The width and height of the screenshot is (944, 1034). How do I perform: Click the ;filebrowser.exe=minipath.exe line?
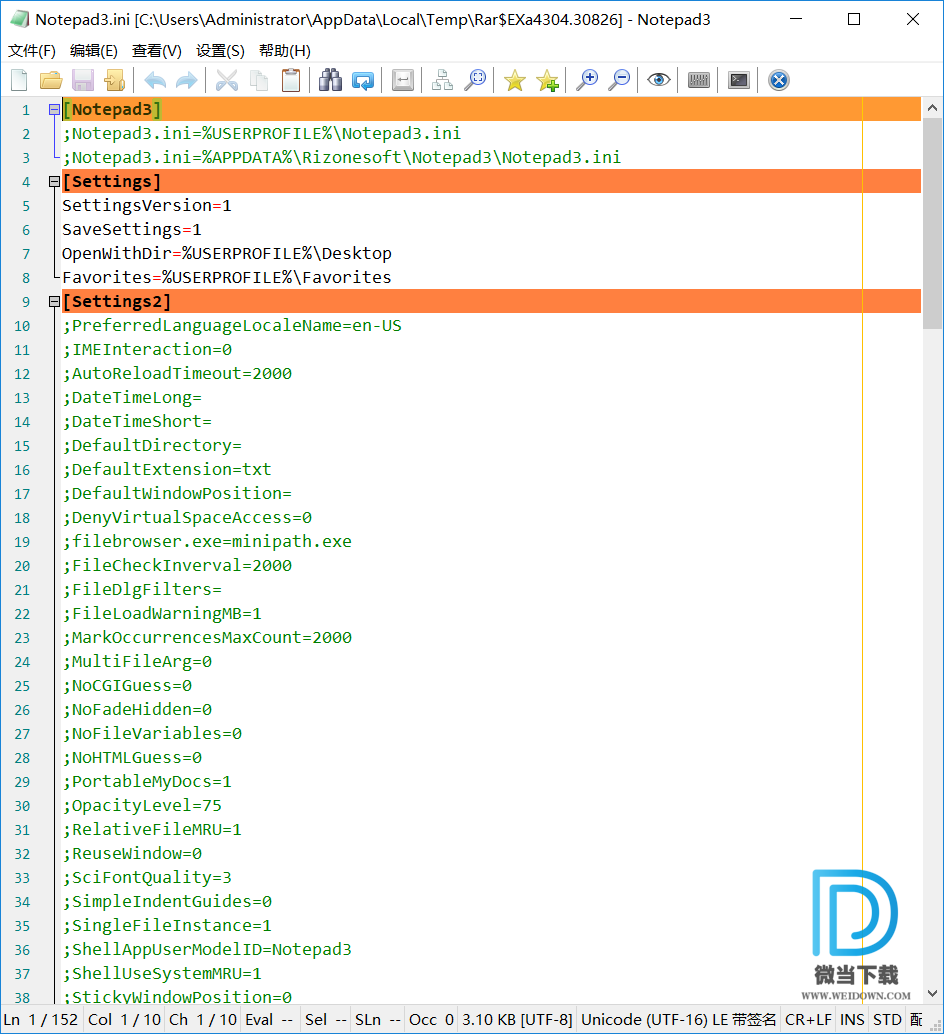click(x=207, y=541)
